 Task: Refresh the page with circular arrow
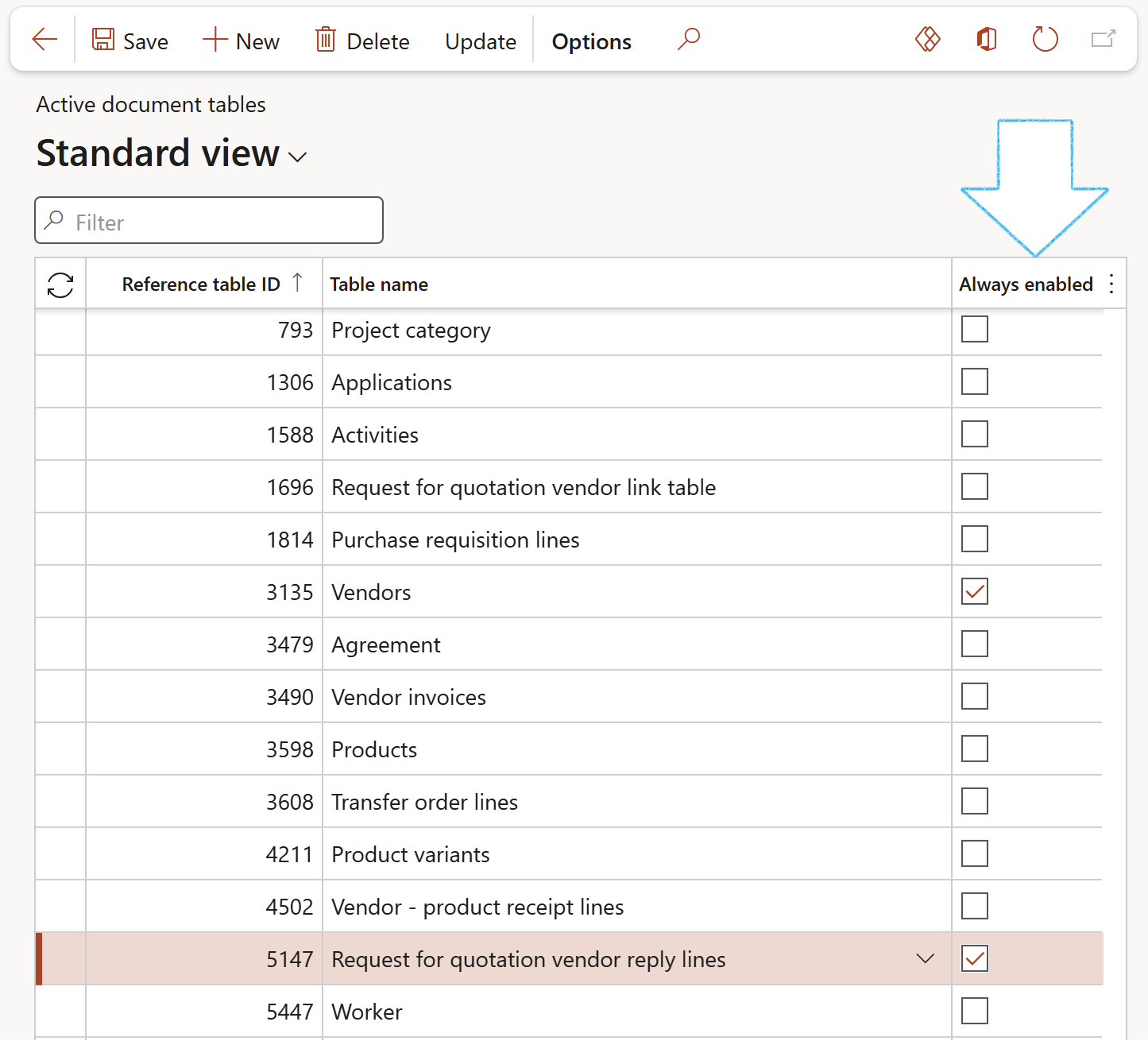click(1045, 39)
